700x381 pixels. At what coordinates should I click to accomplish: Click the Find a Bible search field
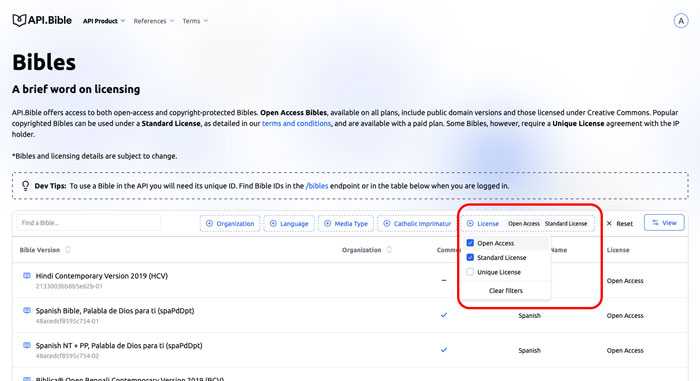[88, 222]
